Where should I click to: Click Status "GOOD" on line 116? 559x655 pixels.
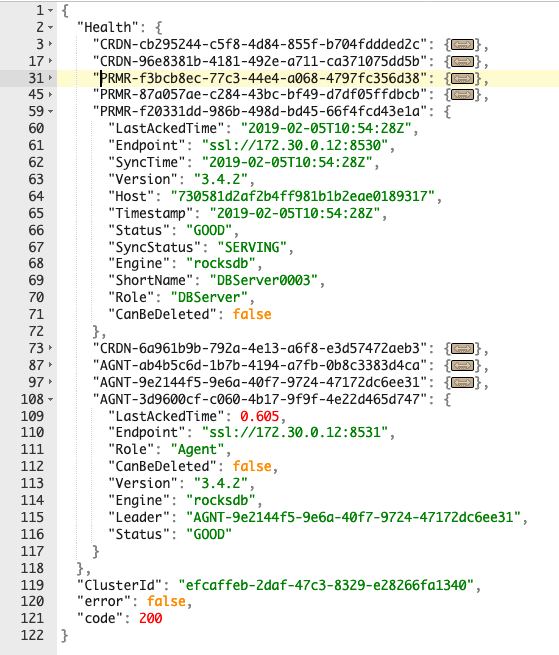coord(209,534)
